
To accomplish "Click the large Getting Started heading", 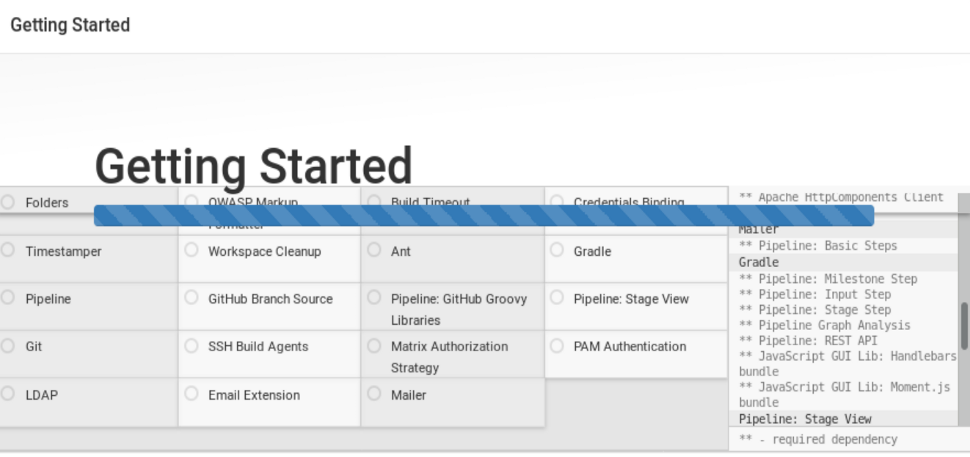I will click(254, 166).
